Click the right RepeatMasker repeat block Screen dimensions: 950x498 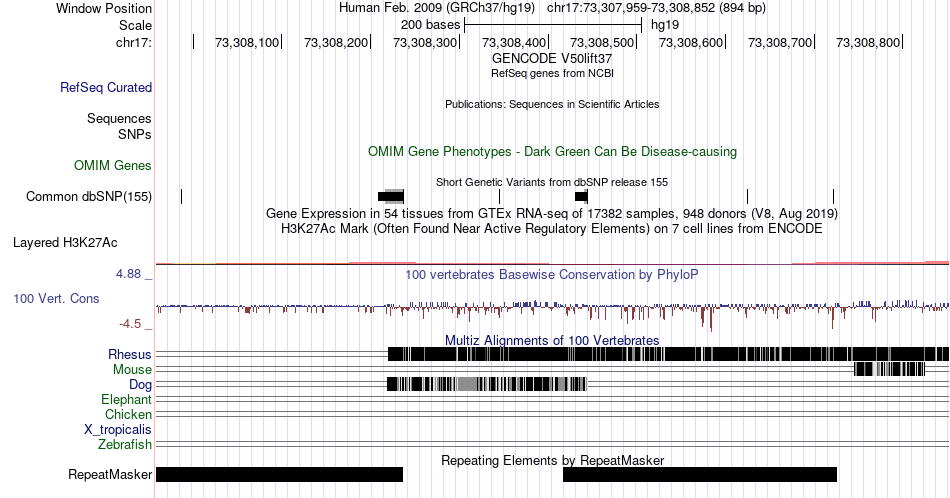point(700,474)
